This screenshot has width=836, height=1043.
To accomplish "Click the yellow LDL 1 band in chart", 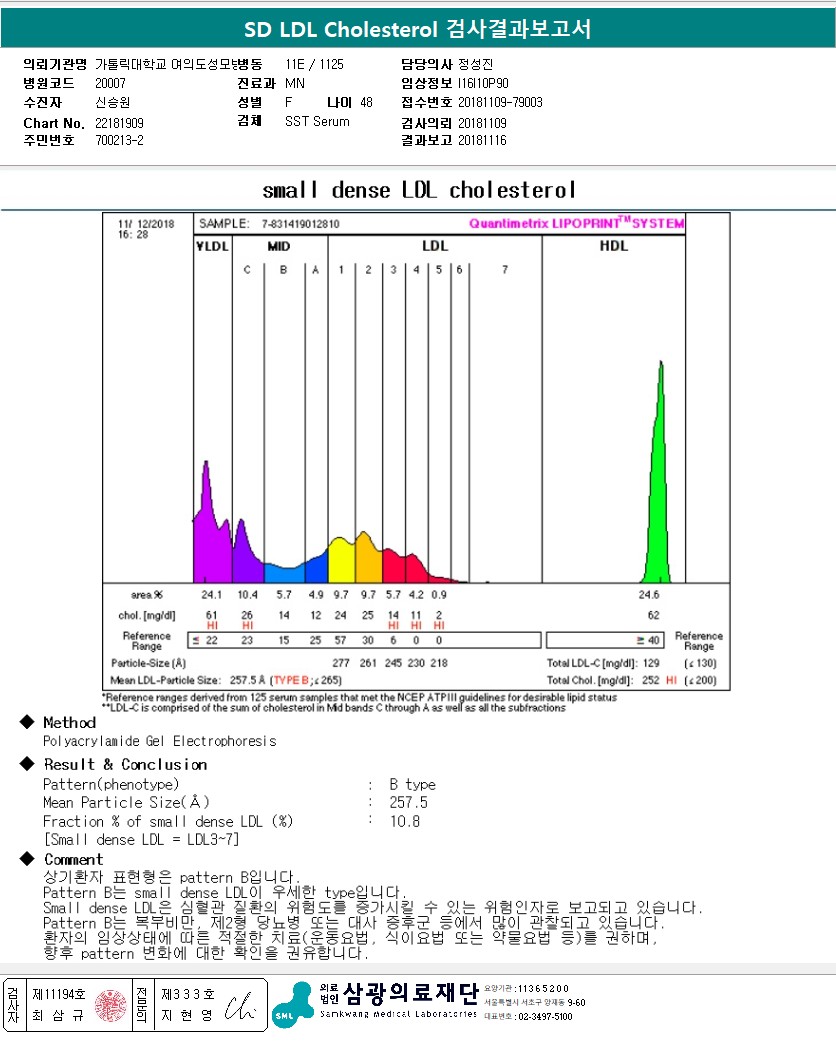I will pos(341,560).
